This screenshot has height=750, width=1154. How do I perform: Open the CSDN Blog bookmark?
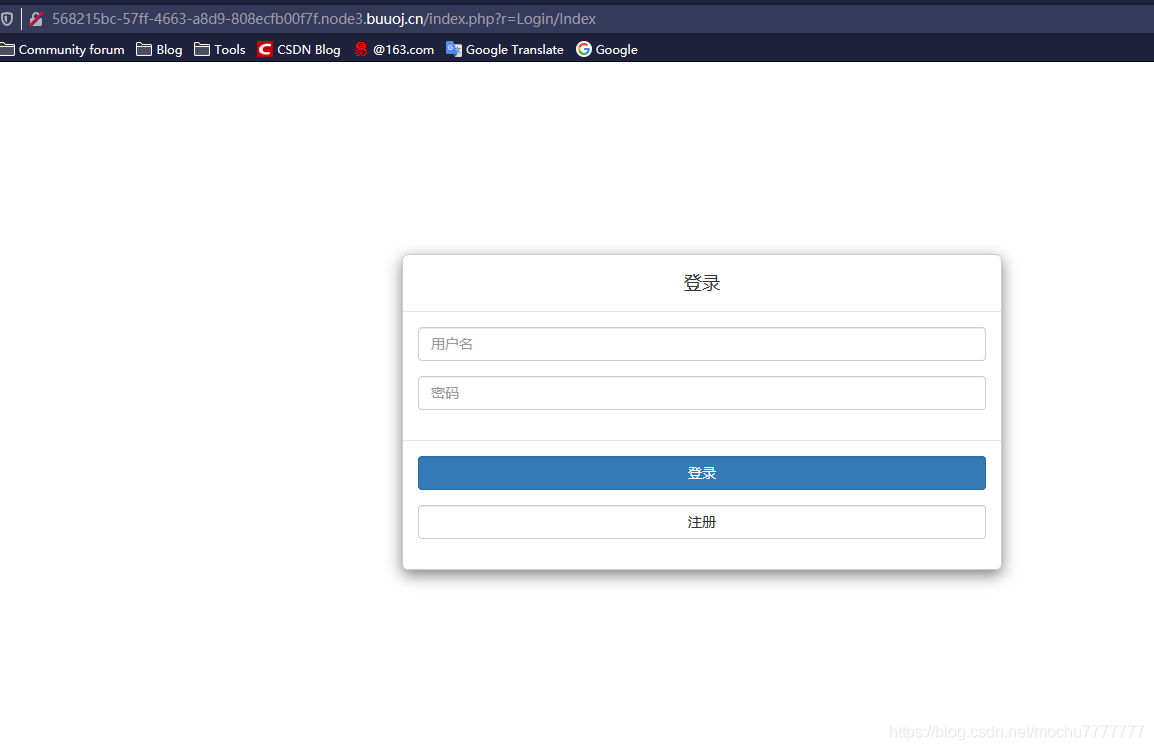(x=299, y=49)
